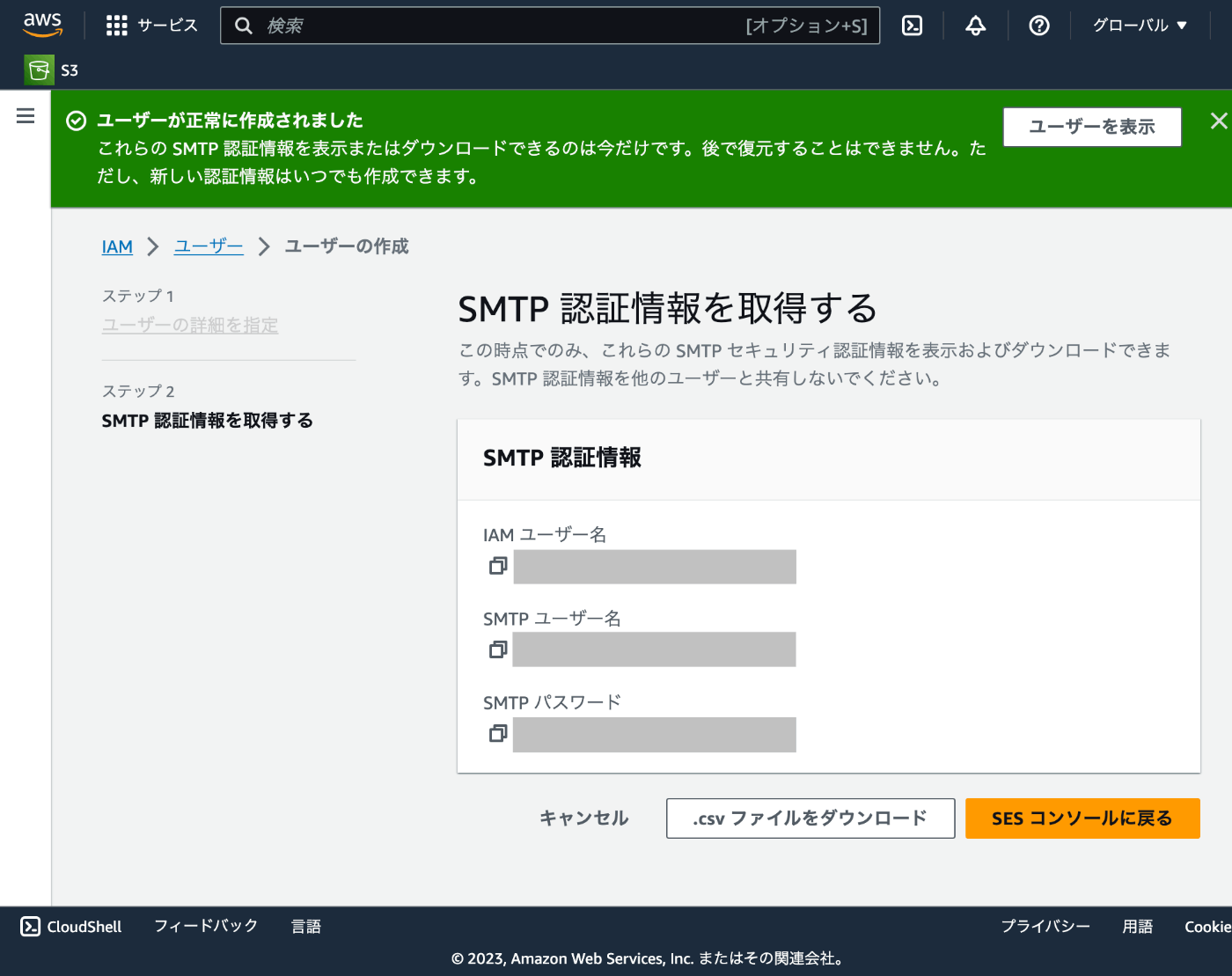Go to ユーザー breadcrumb link
Viewport: 1232px width, 976px height.
coord(209,246)
